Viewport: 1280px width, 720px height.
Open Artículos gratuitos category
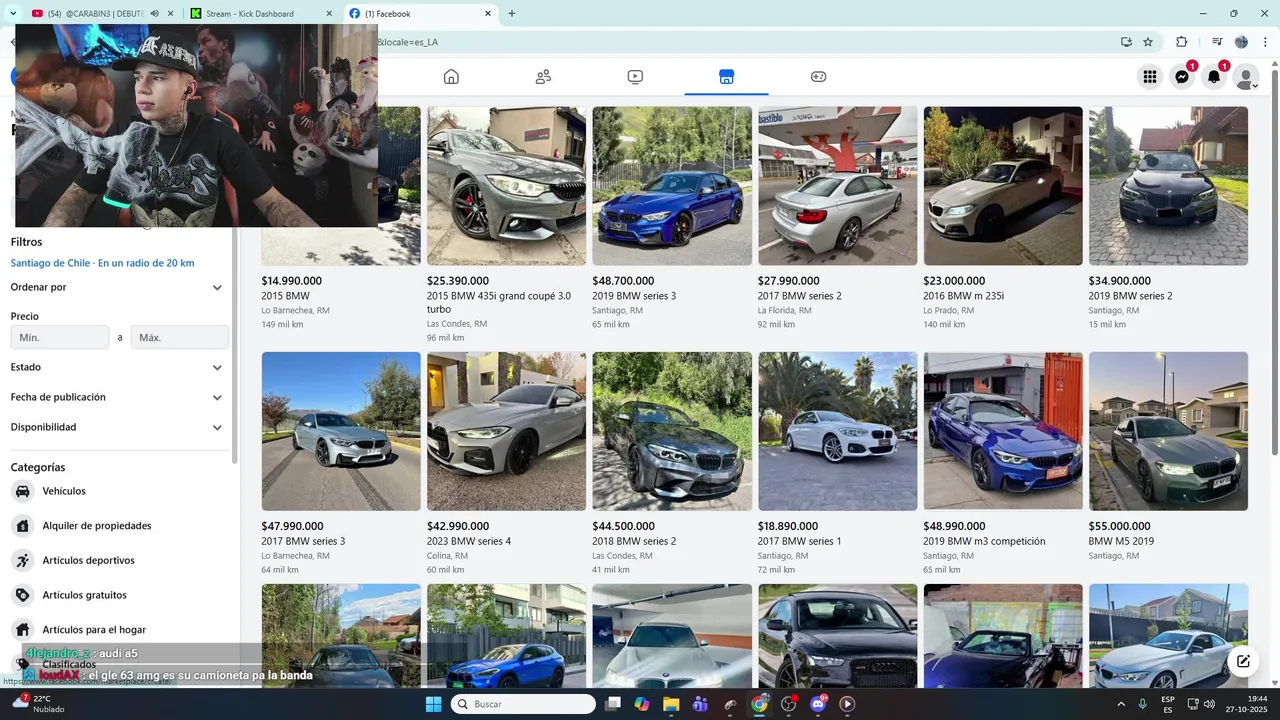84,595
